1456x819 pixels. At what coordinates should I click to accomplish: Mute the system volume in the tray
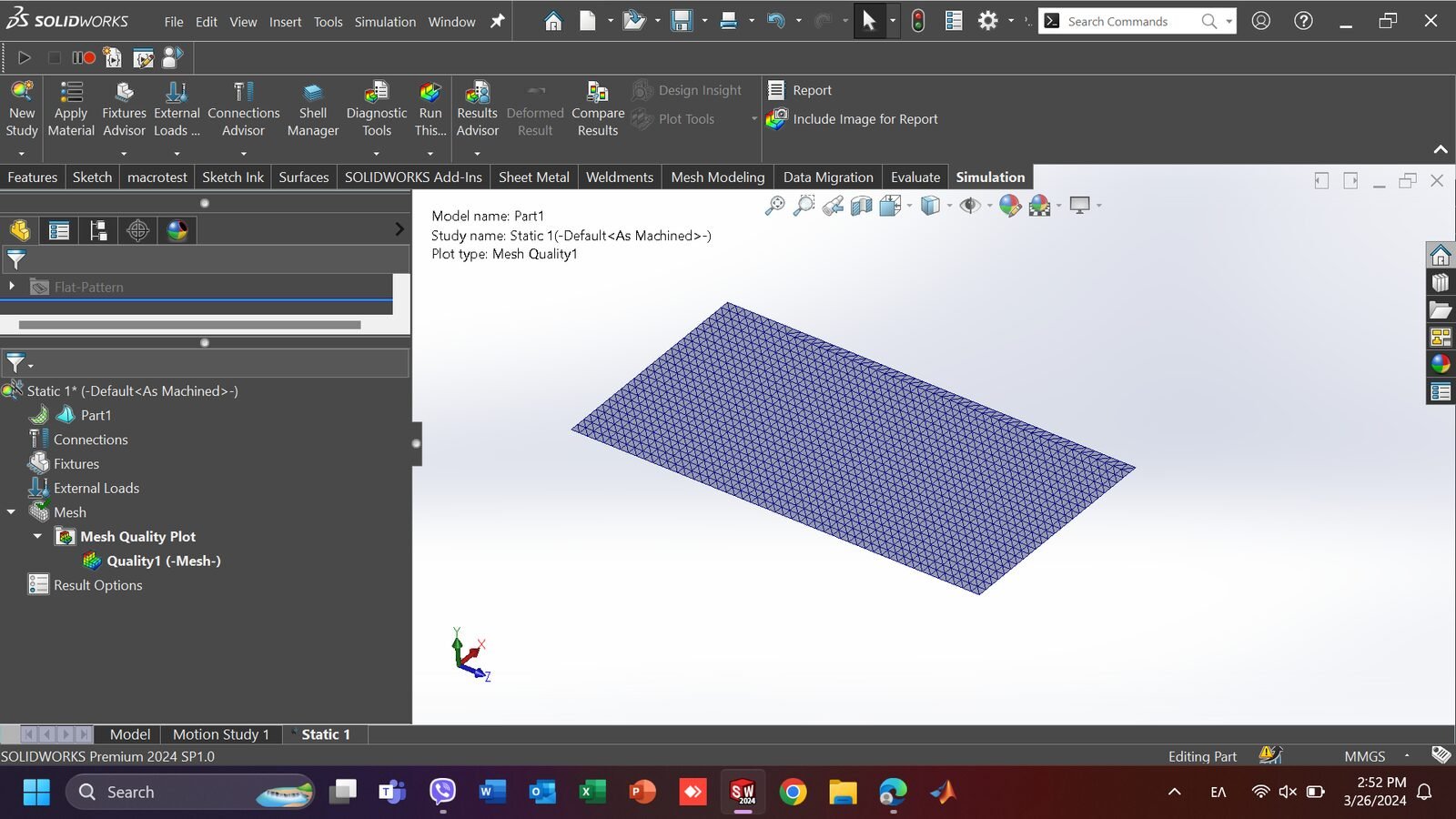coord(1287,792)
